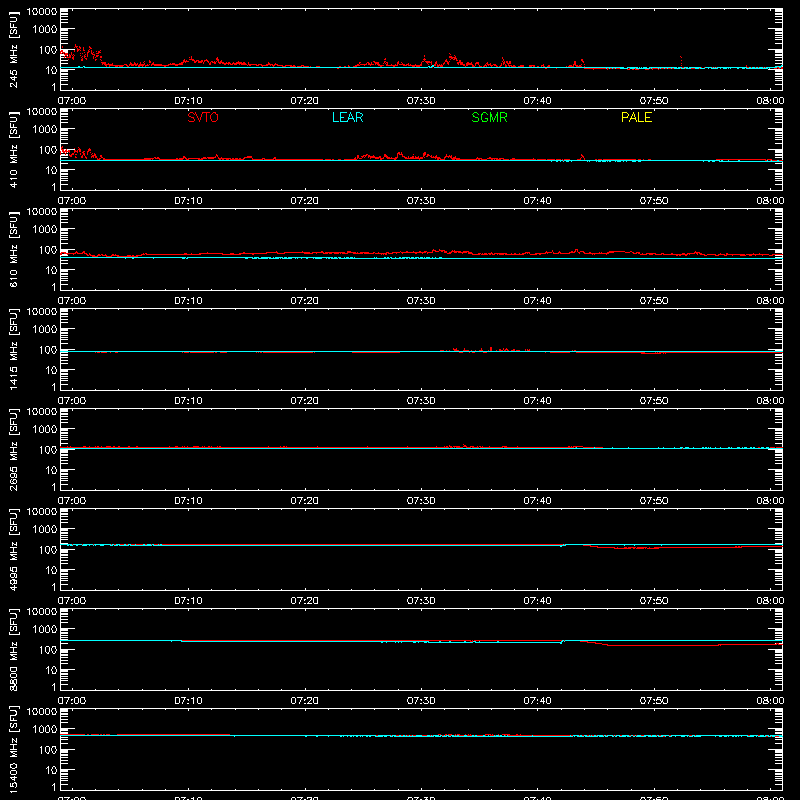Select the 15400 MHz [SFU] axis title
Viewport: 800px width, 800px height.
coord(13,750)
